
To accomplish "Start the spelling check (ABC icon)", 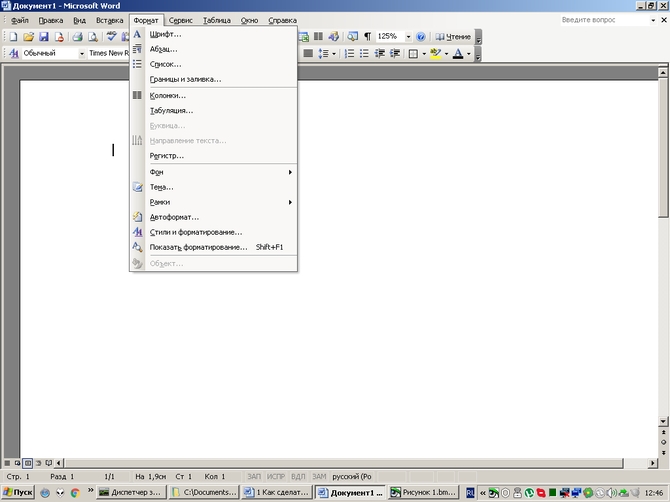I will coord(109,36).
